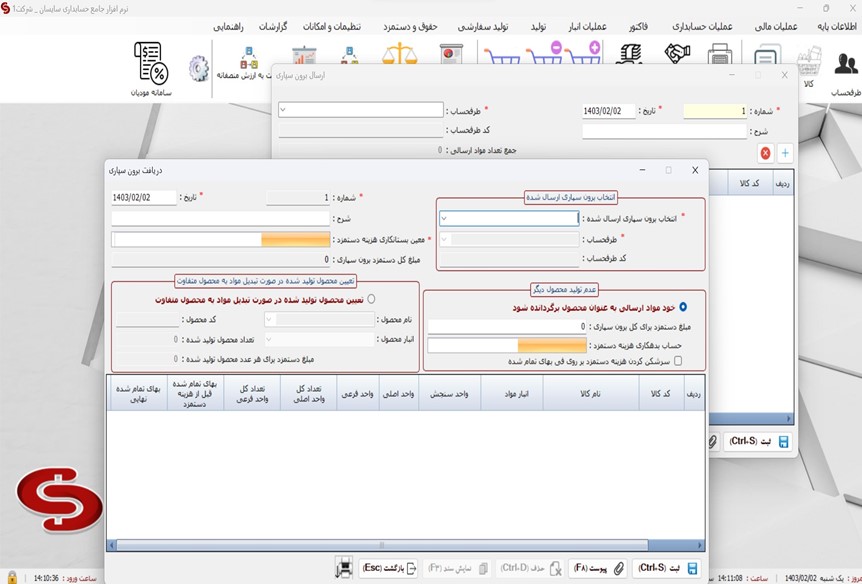Click the printer icon in bottom bar
Viewport: 862px width, 584px height.
tap(344, 568)
